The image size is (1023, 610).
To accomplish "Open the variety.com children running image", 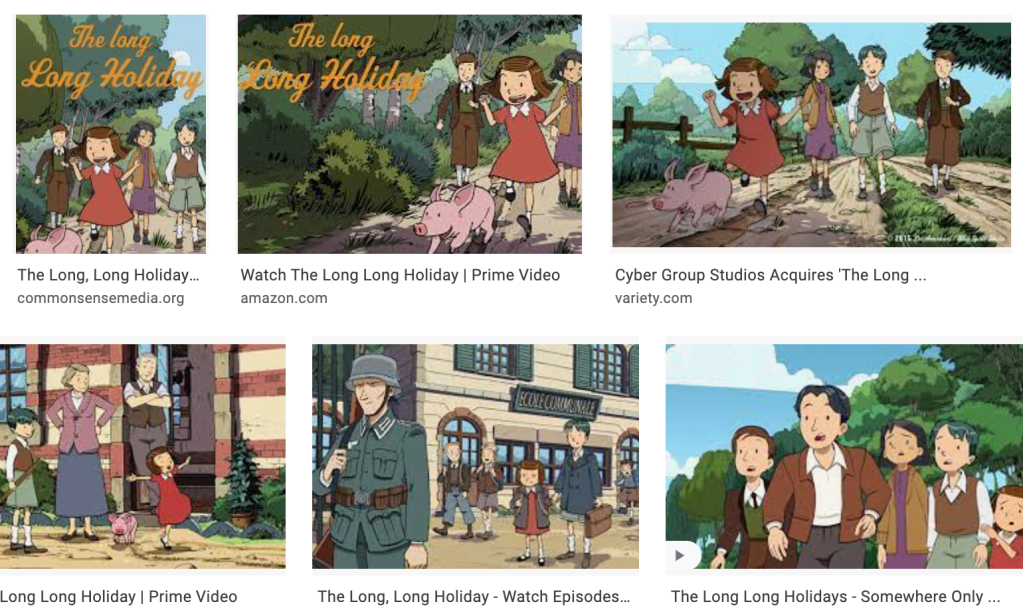I will pyautogui.click(x=811, y=134).
